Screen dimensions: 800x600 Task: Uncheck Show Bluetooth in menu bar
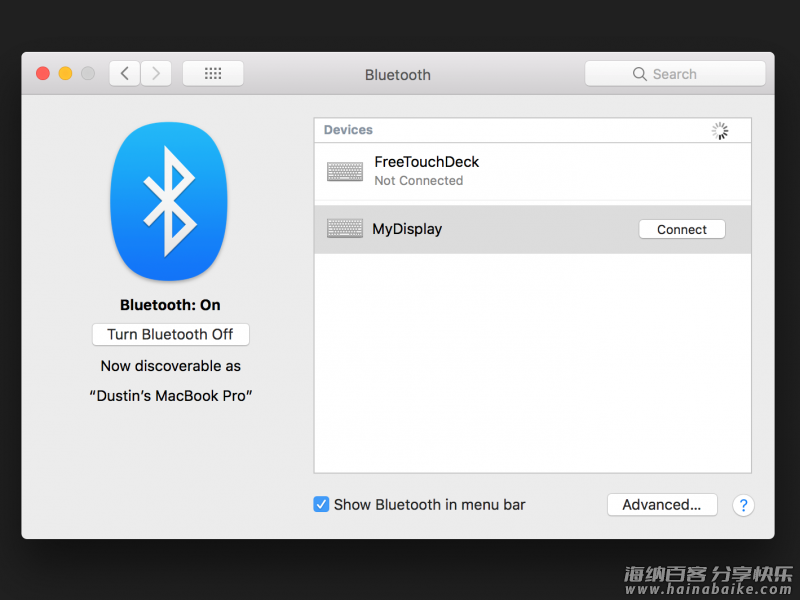tap(321, 504)
